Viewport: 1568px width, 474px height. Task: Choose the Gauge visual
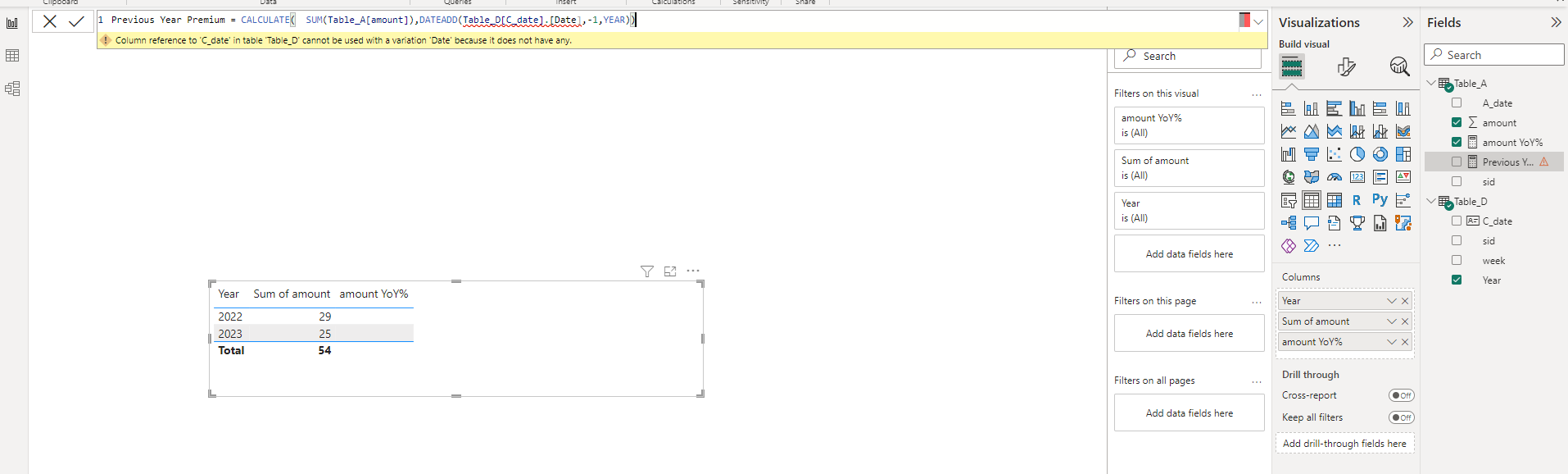click(1335, 177)
